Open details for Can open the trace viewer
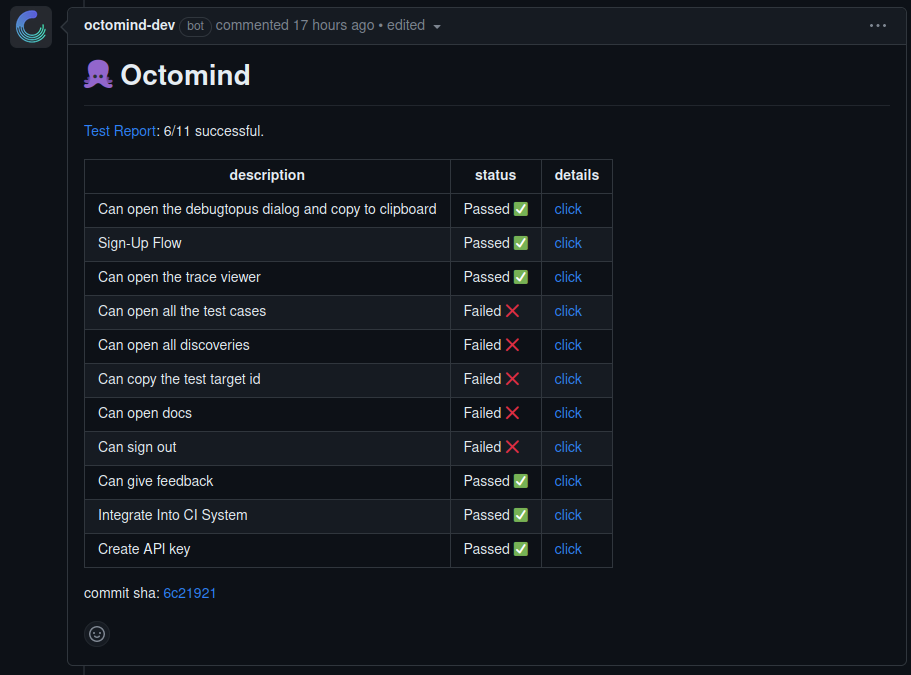The width and height of the screenshot is (911, 675). 567,277
